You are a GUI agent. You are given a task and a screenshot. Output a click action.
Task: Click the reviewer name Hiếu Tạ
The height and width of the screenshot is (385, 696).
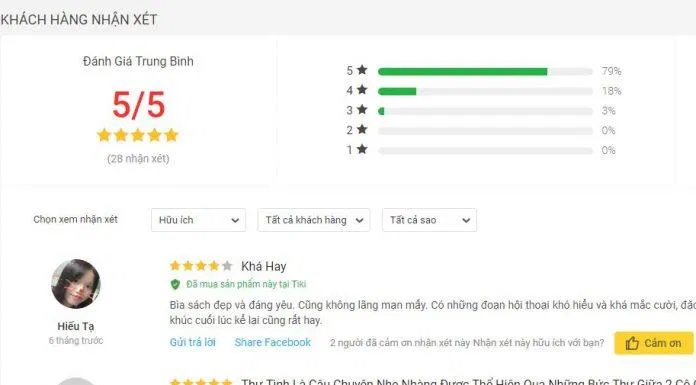point(76,326)
